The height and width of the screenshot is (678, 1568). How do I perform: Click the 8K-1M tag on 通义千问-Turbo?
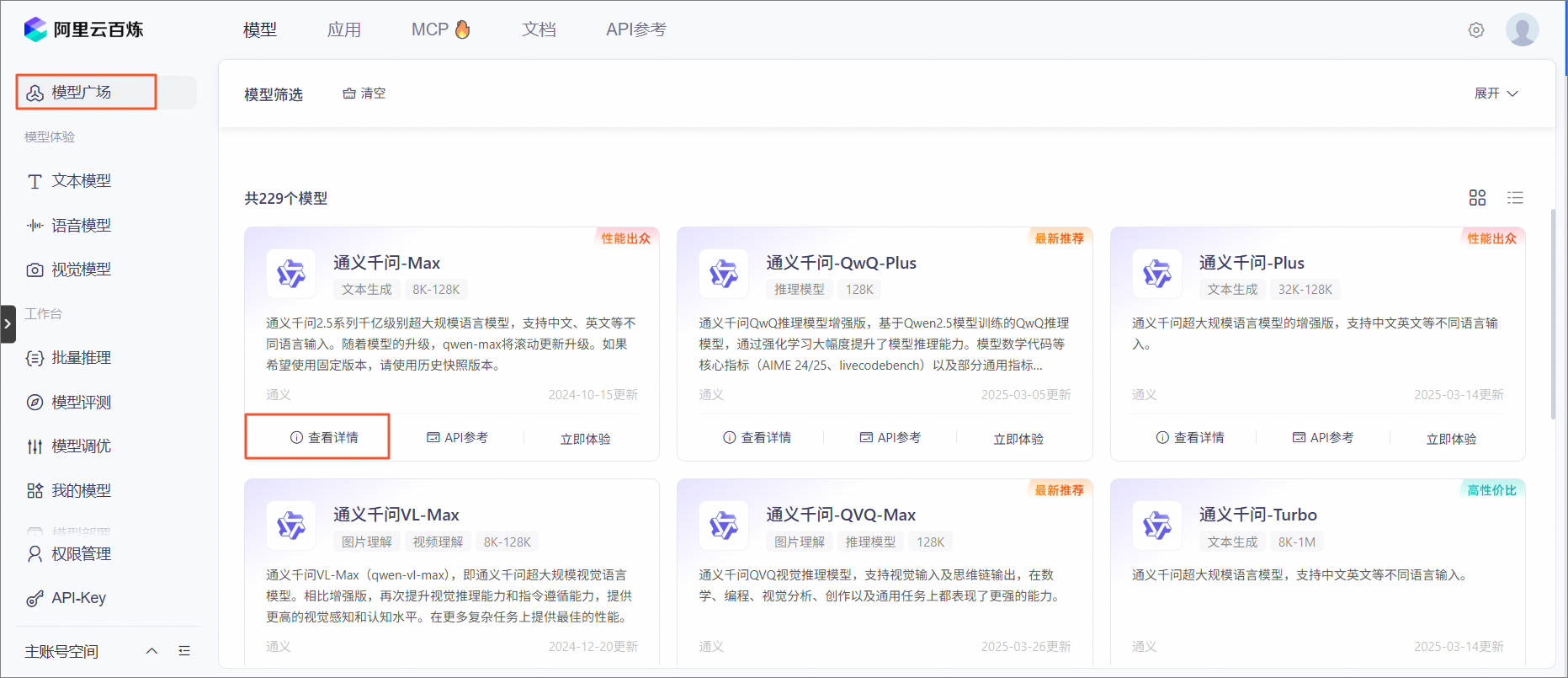[x=1296, y=542]
